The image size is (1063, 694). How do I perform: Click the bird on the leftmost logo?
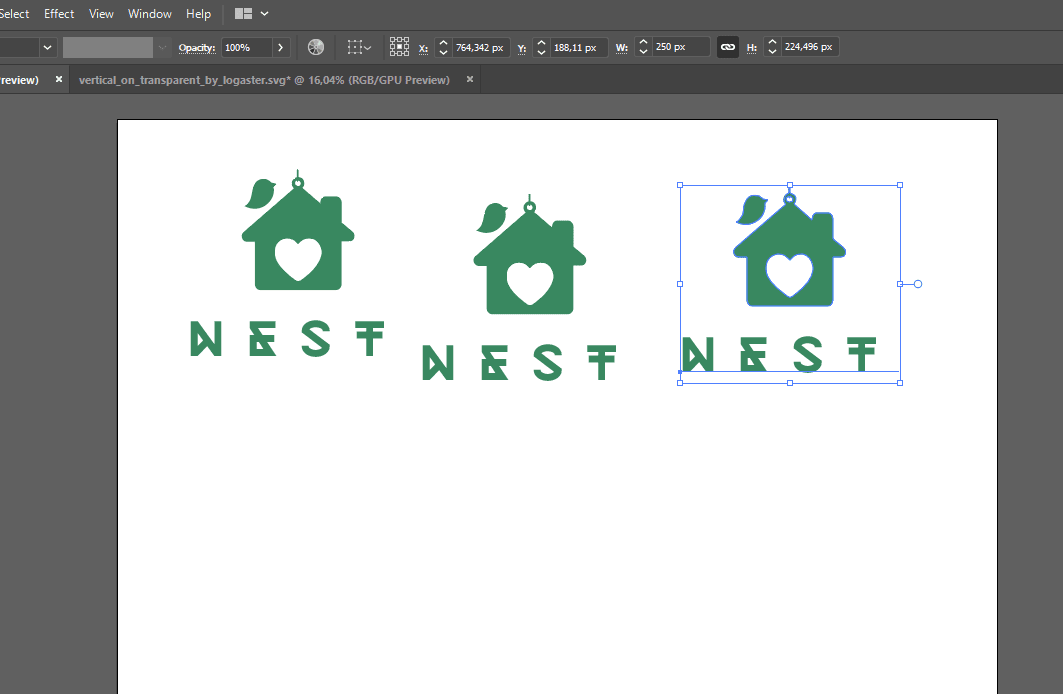click(259, 194)
